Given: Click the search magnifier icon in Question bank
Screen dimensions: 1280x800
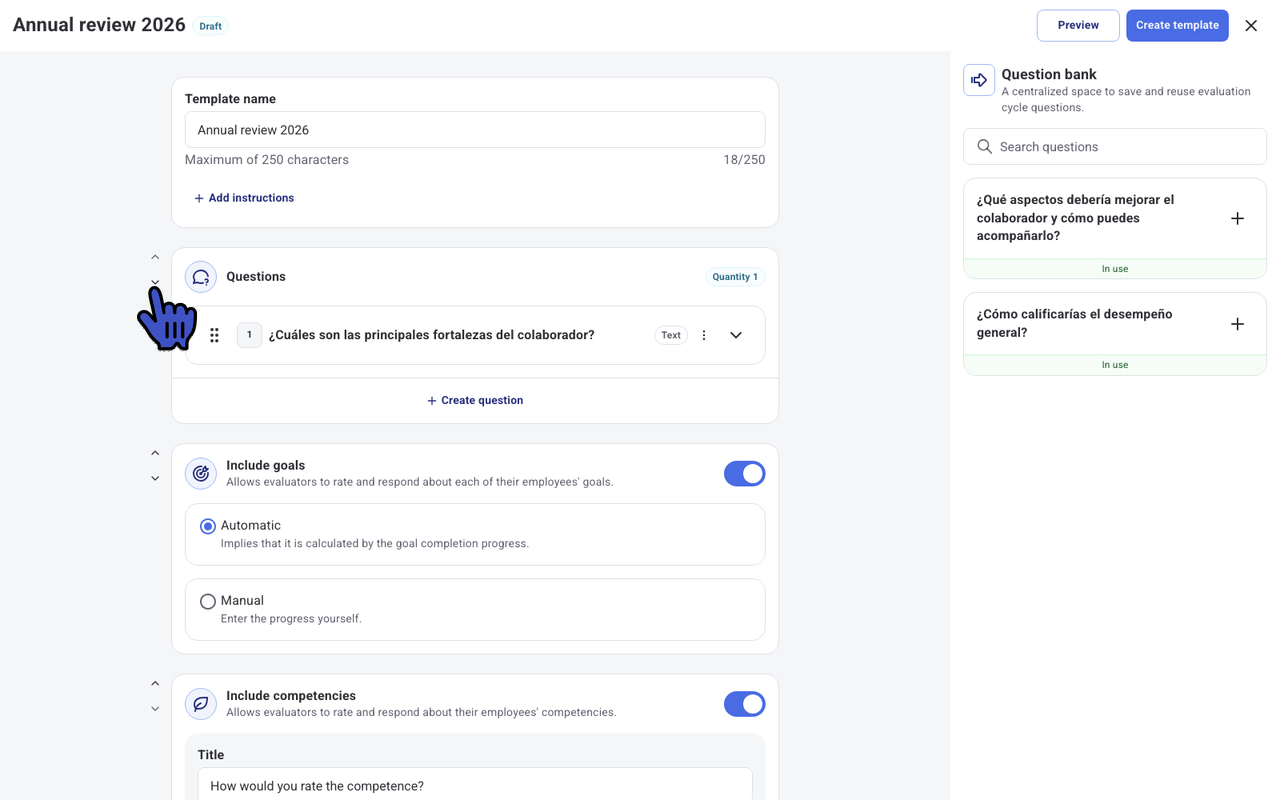Looking at the screenshot, I should [x=985, y=147].
